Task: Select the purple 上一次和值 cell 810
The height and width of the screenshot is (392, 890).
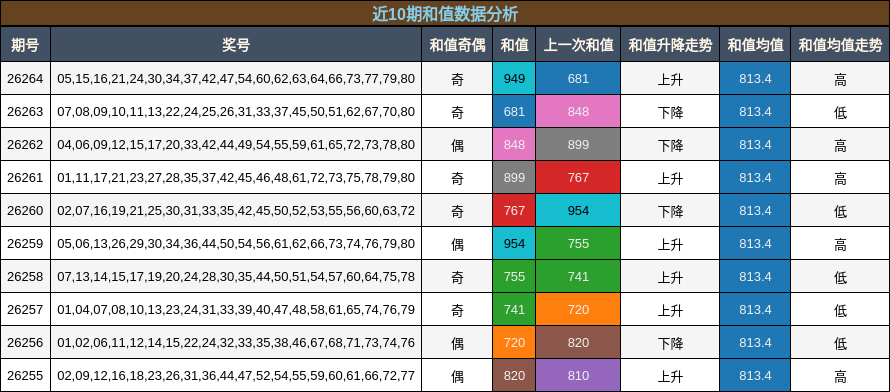Action: point(578,375)
